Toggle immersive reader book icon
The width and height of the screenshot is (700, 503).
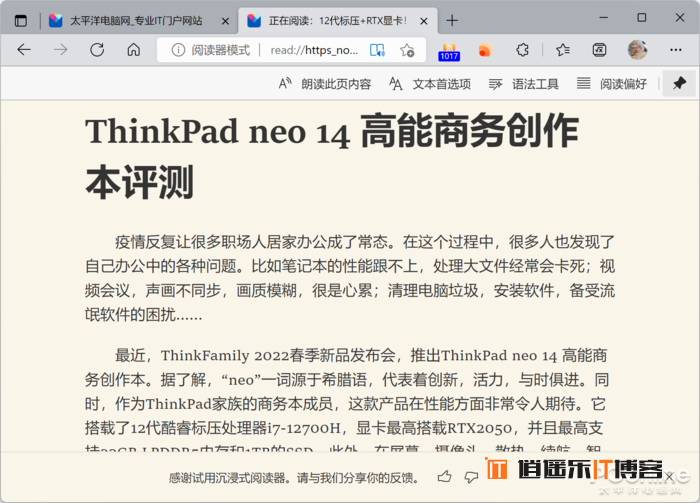[x=377, y=50]
